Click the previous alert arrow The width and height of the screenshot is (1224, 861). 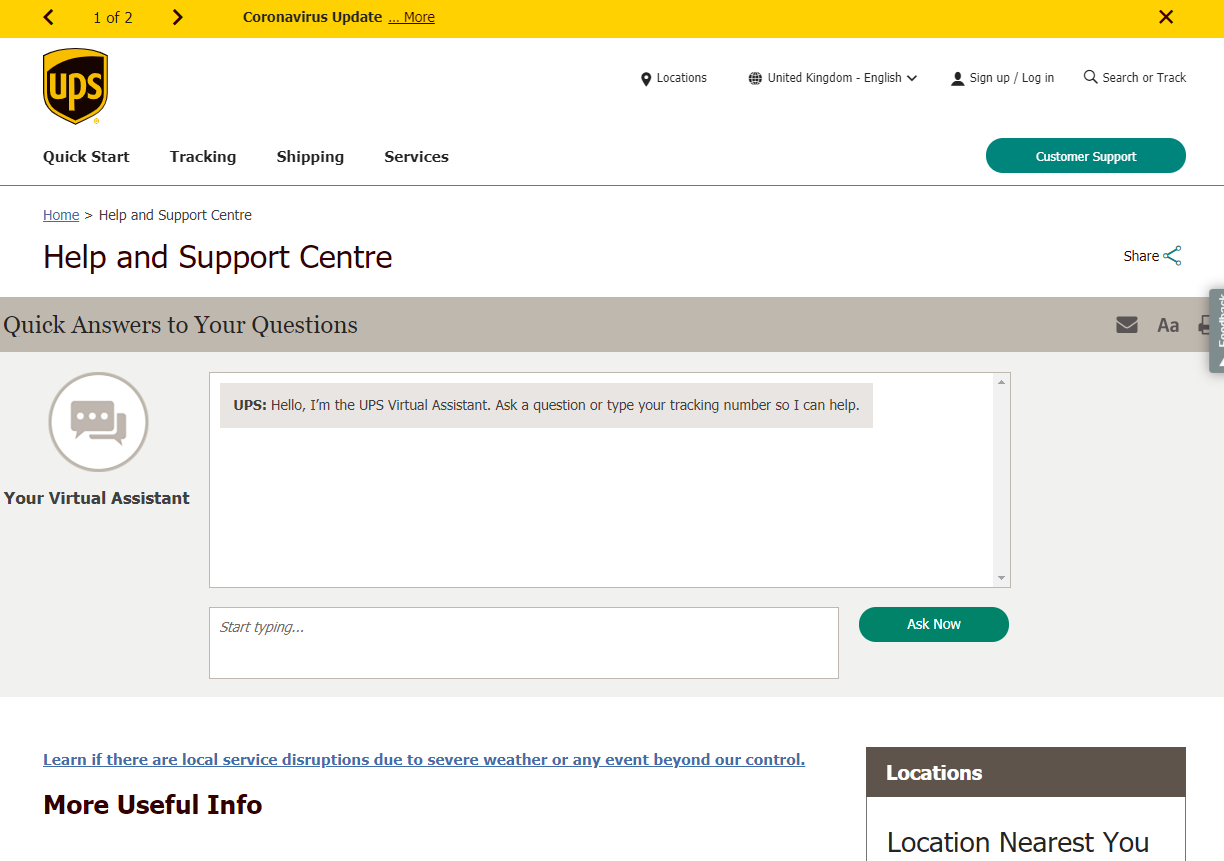(x=49, y=17)
